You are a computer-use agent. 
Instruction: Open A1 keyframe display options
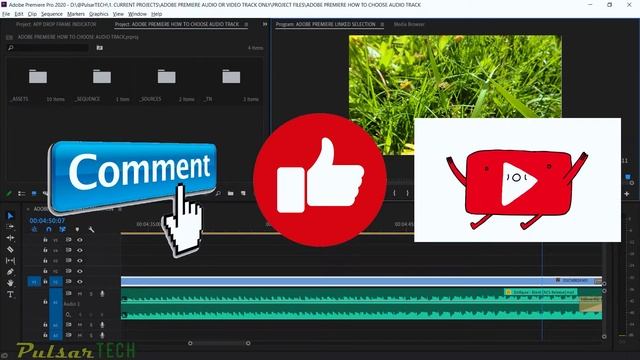tap(68, 315)
